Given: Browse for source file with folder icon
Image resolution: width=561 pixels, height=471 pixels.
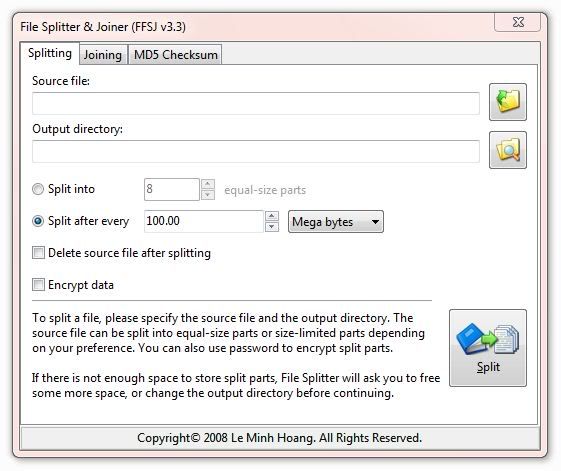Looking at the screenshot, I should tap(507, 102).
